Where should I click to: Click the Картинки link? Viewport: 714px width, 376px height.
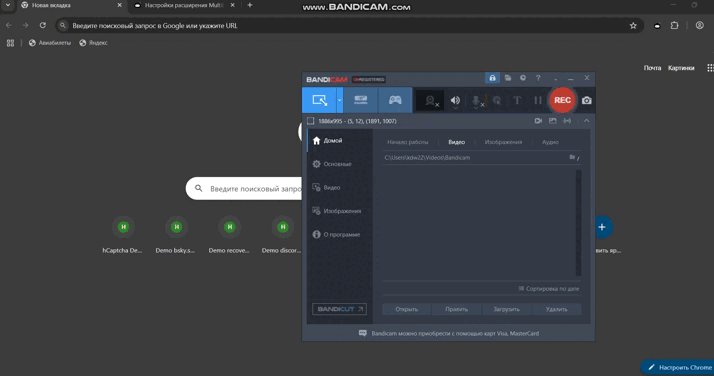(x=681, y=68)
